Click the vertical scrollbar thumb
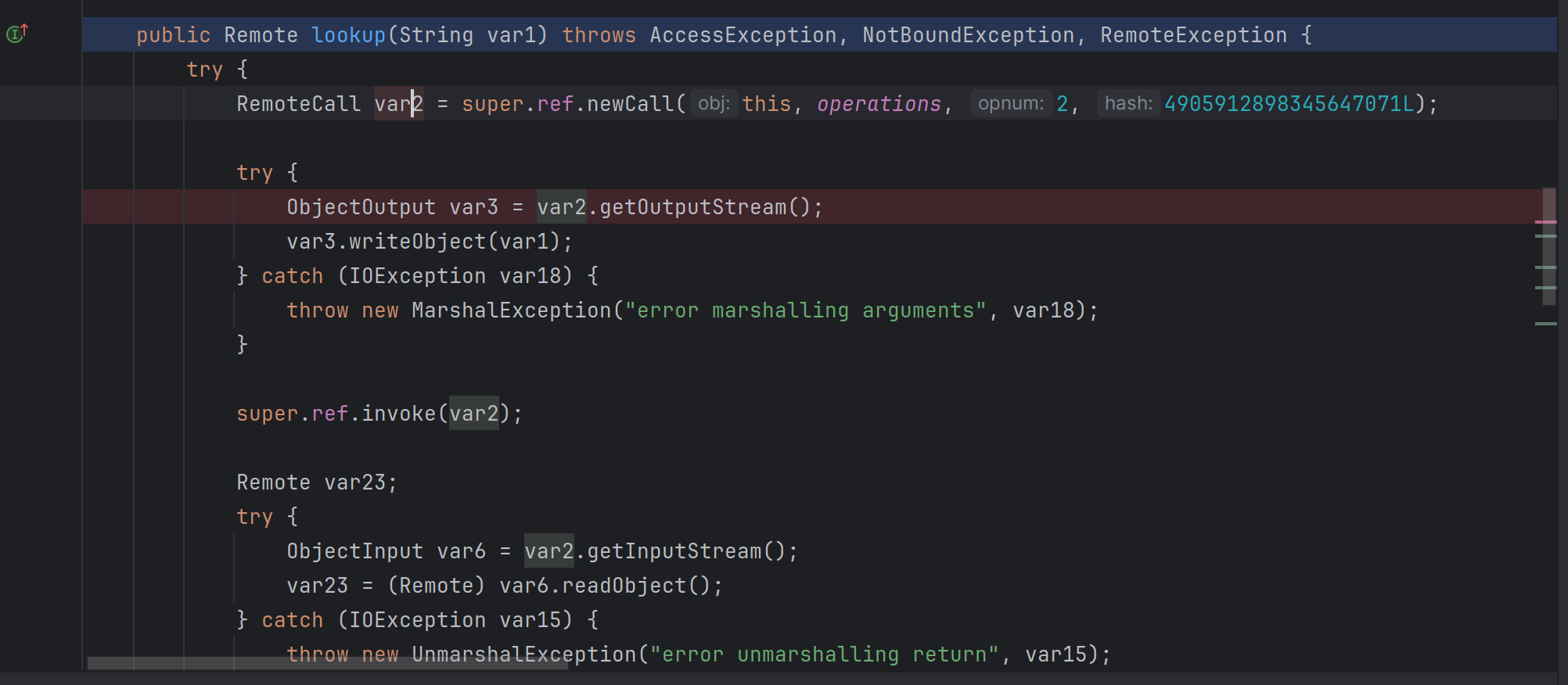Image resolution: width=1568 pixels, height=685 pixels. [x=1549, y=246]
